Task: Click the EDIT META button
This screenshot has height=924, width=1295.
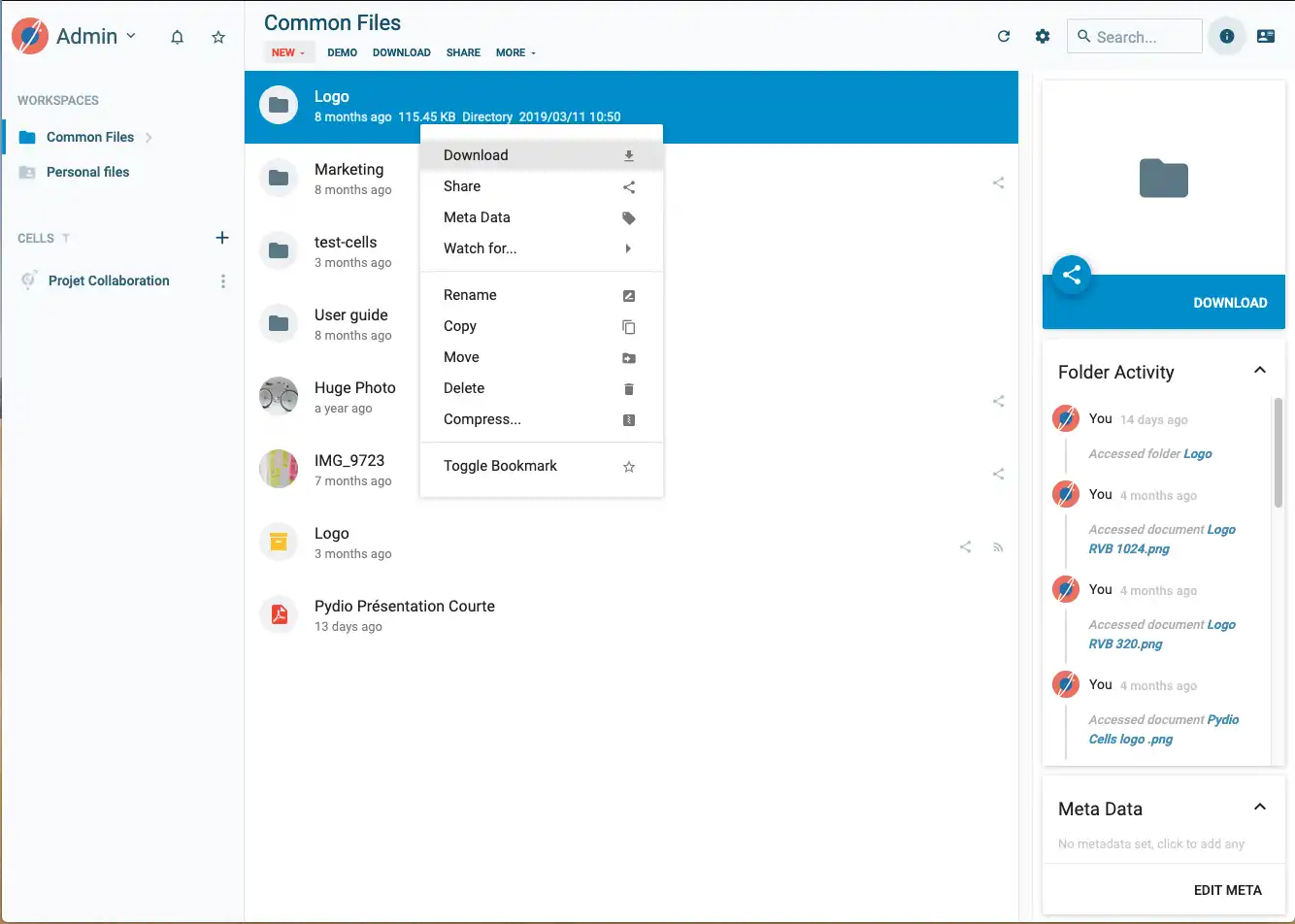Action: tap(1227, 890)
